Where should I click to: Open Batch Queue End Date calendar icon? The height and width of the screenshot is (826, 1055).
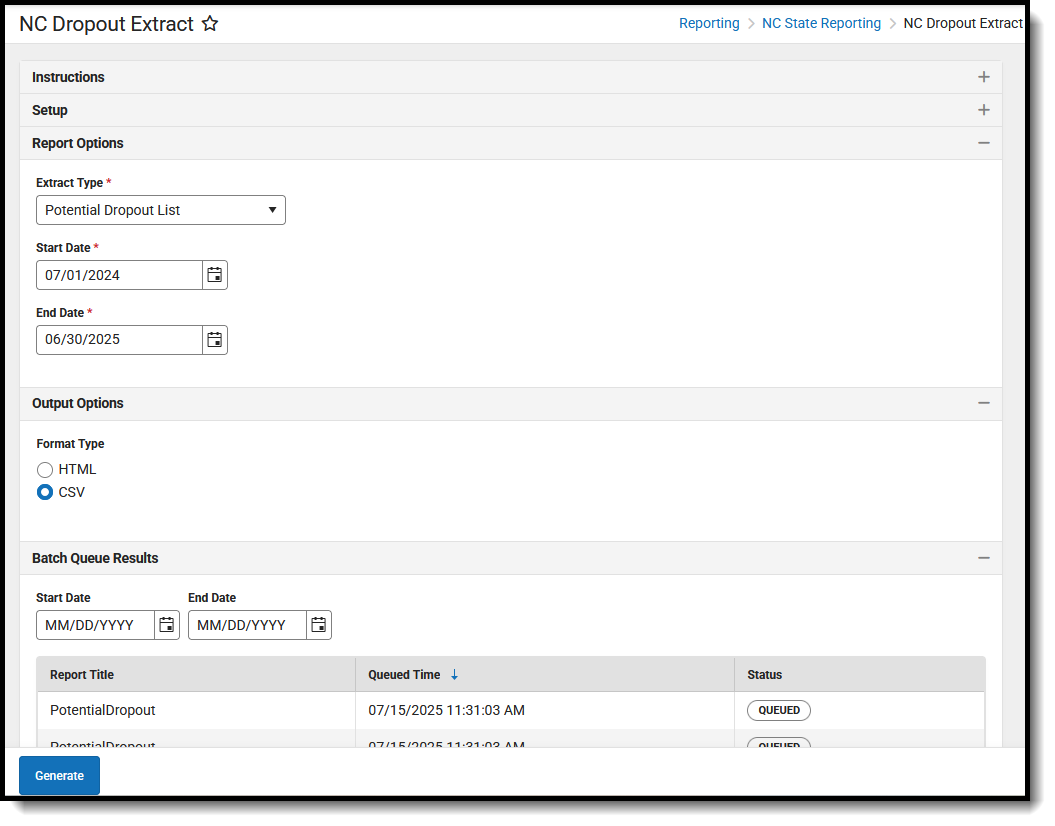[319, 626]
